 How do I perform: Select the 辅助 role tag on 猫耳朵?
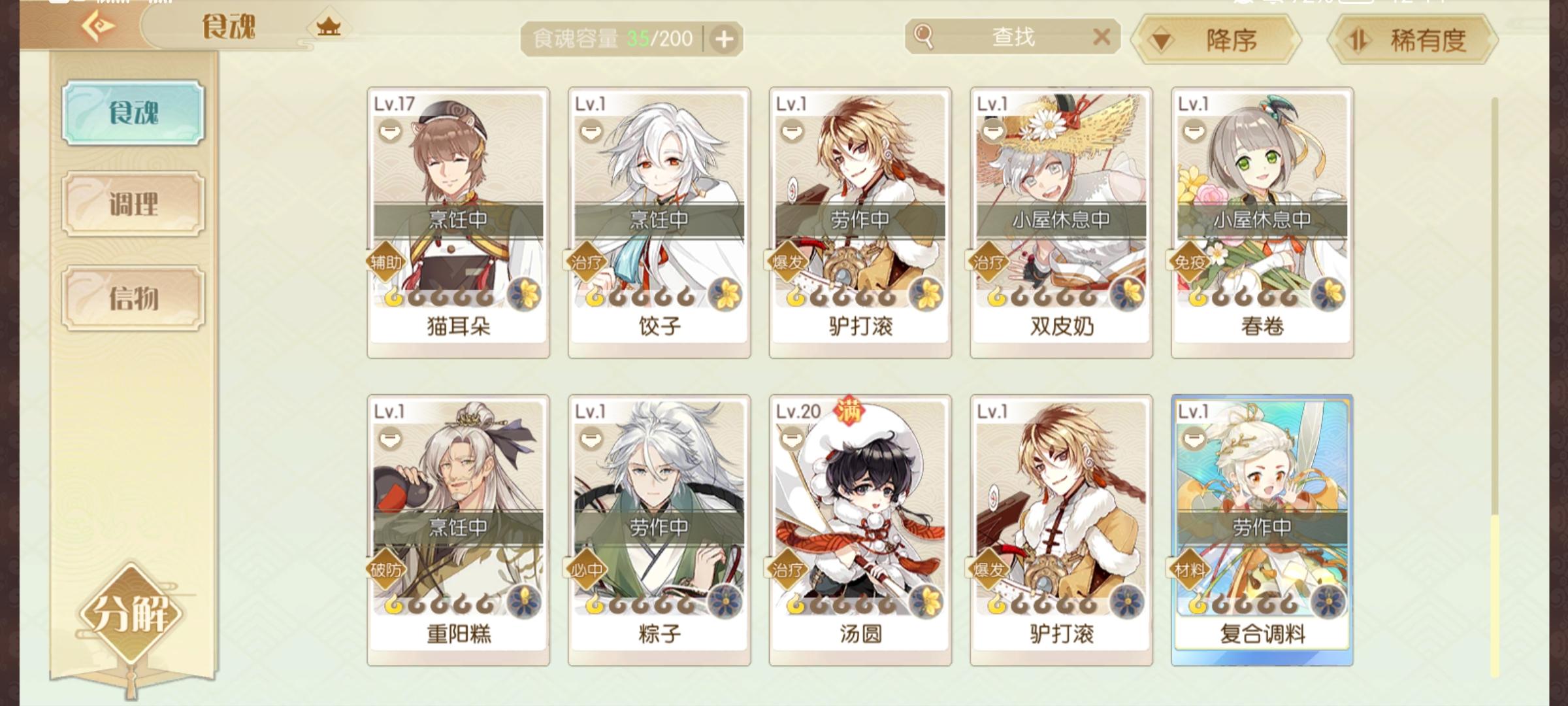386,262
